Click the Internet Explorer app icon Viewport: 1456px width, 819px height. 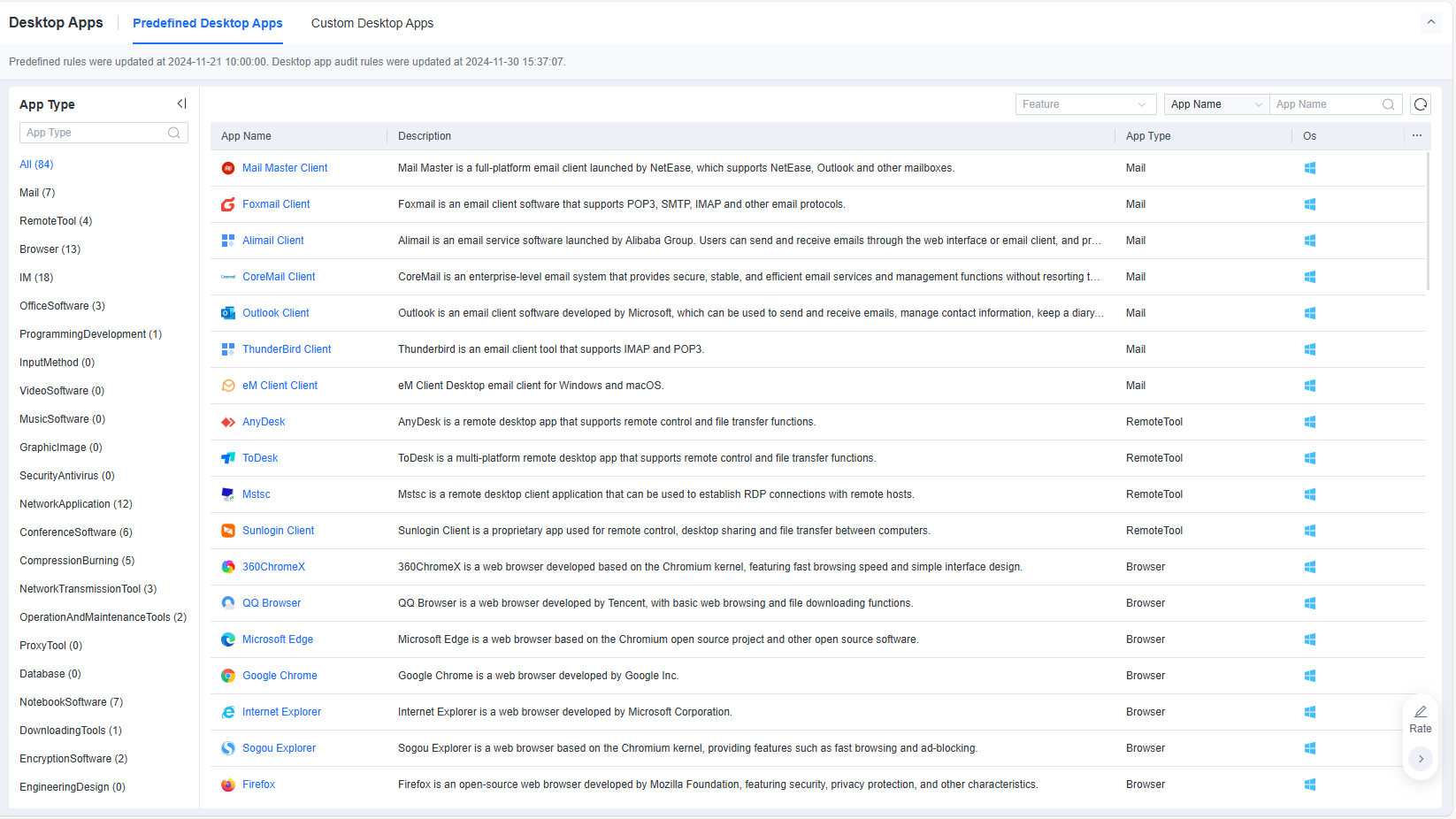tap(228, 712)
